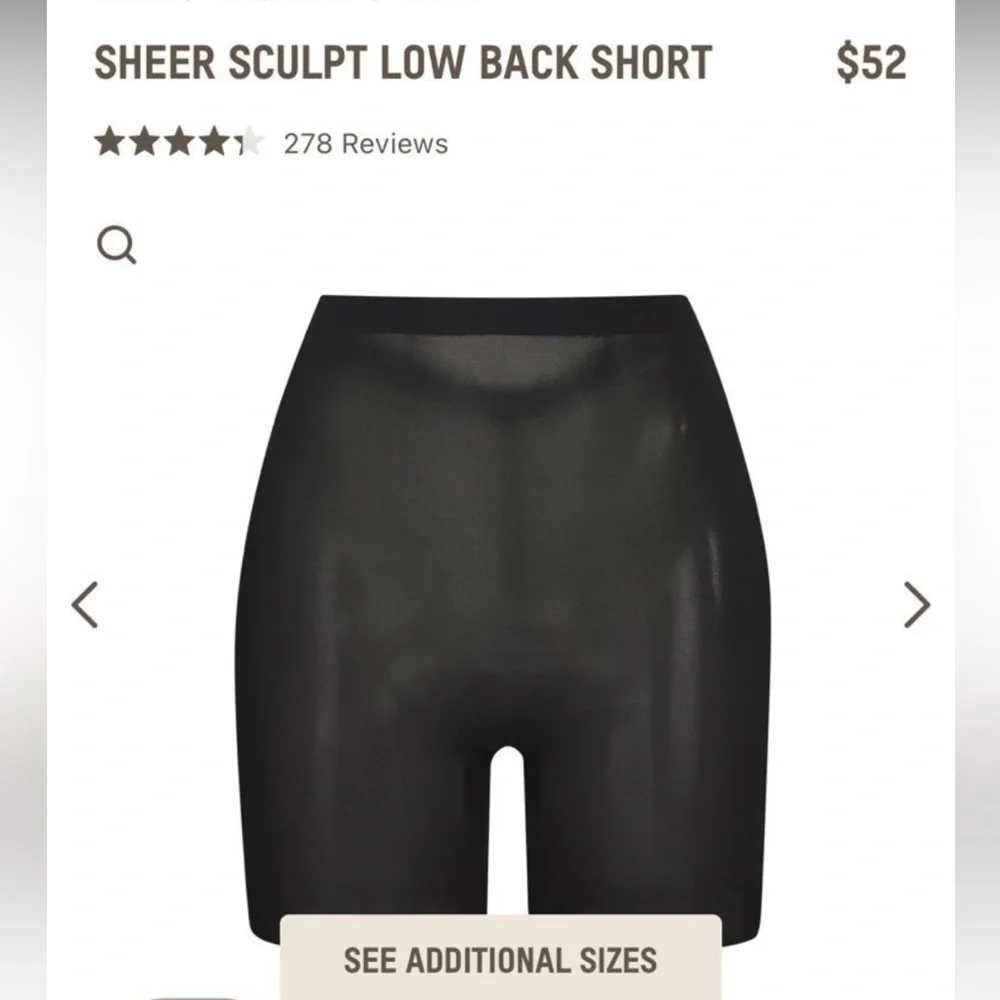Tap the See Additional Sizes button
Screen dimensions: 1000x1000
click(x=501, y=957)
